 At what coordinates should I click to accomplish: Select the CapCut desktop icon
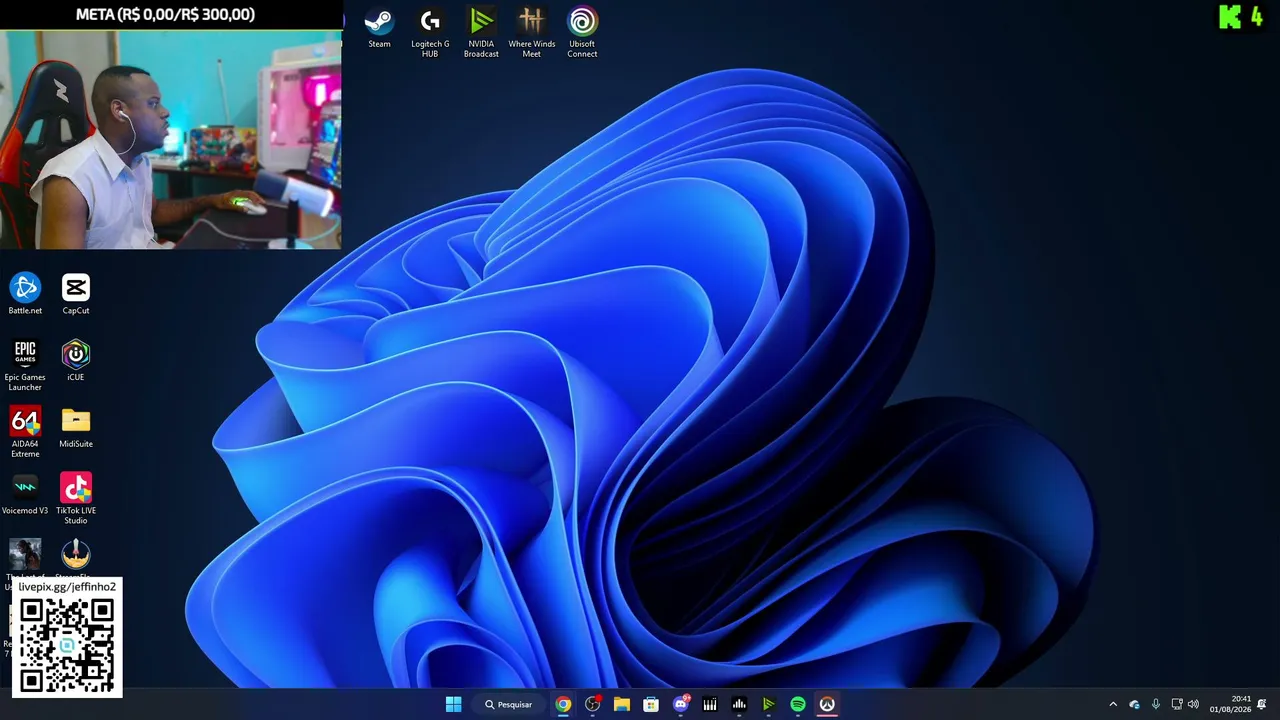pyautogui.click(x=76, y=295)
